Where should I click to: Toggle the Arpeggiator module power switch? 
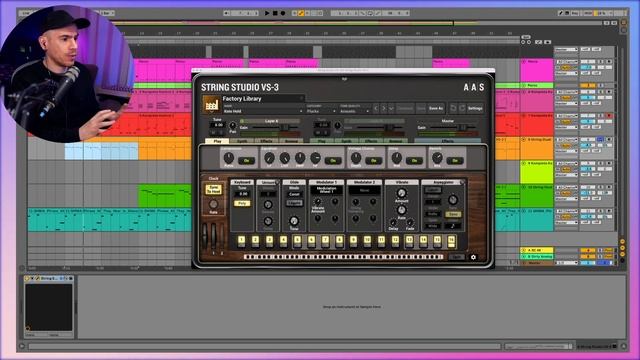[x=462, y=182]
